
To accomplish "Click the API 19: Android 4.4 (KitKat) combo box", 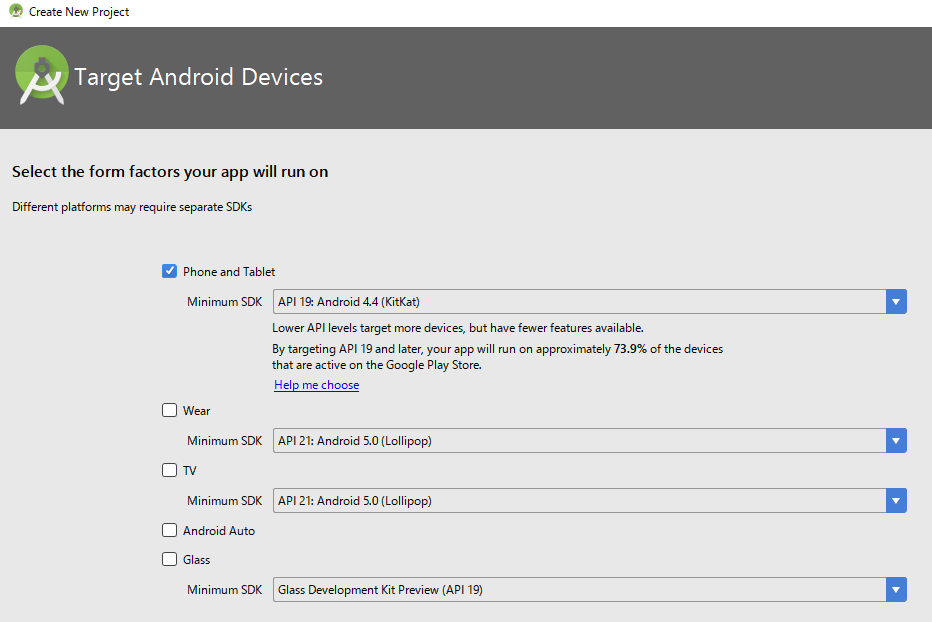I will [x=589, y=301].
